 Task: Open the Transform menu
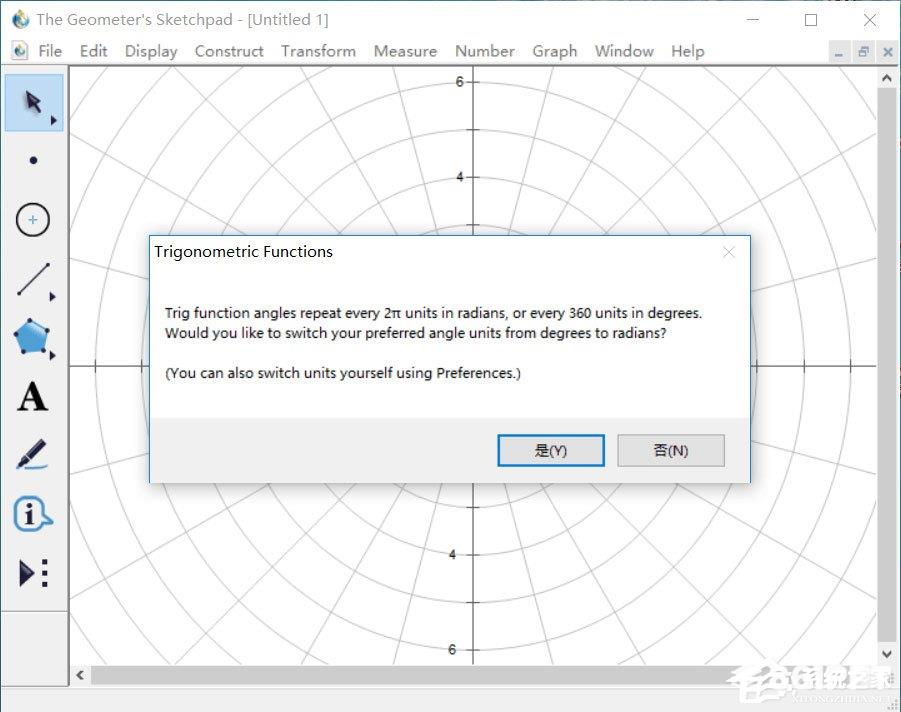[318, 51]
